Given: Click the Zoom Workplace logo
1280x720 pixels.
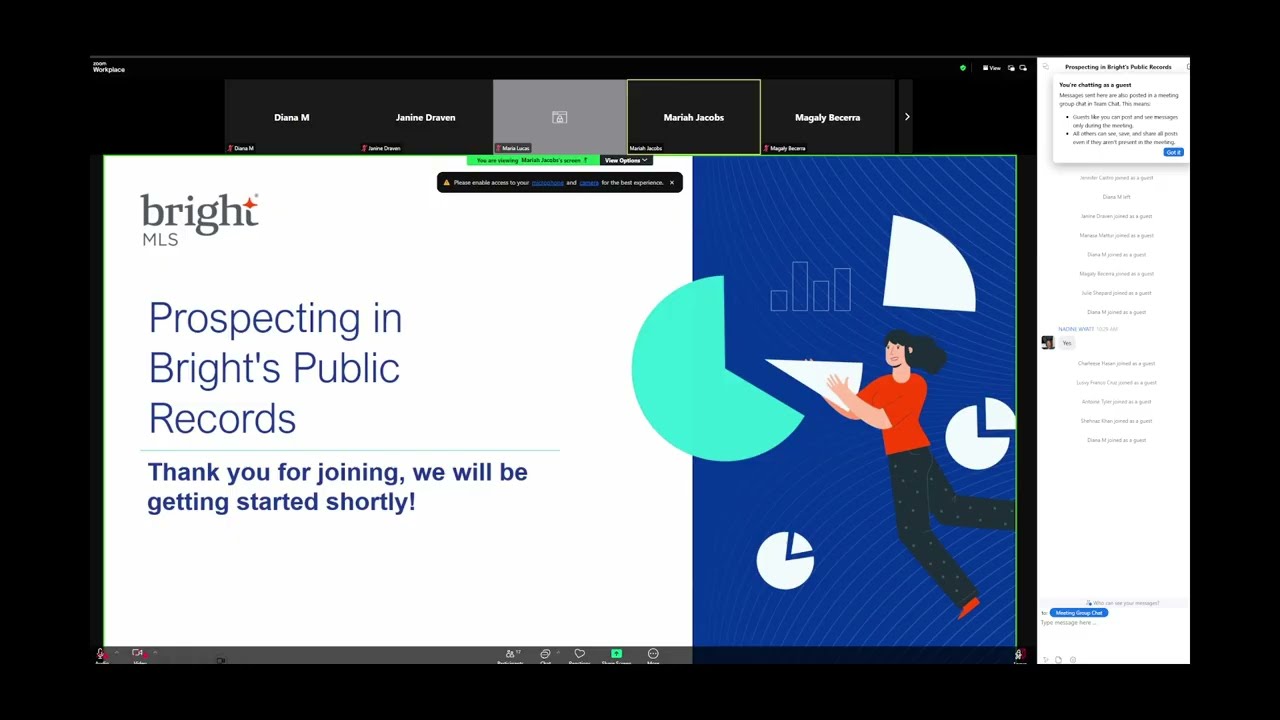Looking at the screenshot, I should pyautogui.click(x=109, y=67).
